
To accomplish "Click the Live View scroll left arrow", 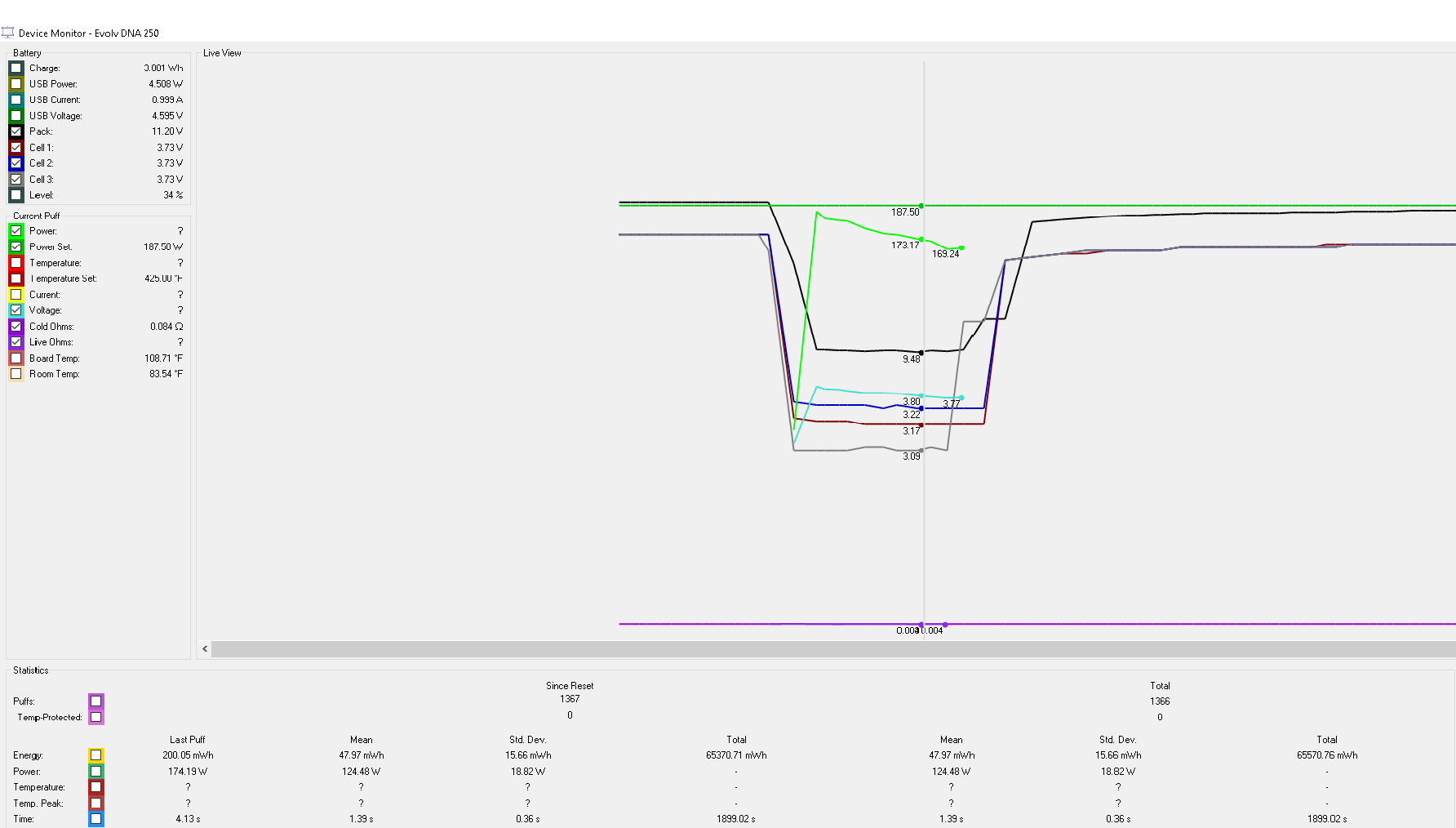I will (x=205, y=649).
